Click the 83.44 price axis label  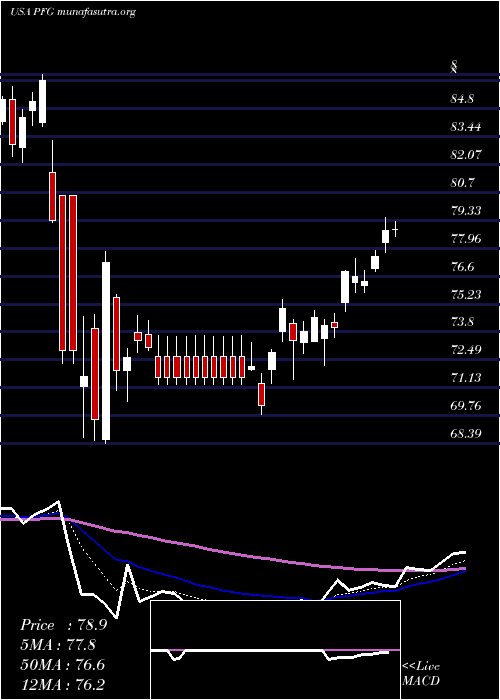tap(466, 127)
